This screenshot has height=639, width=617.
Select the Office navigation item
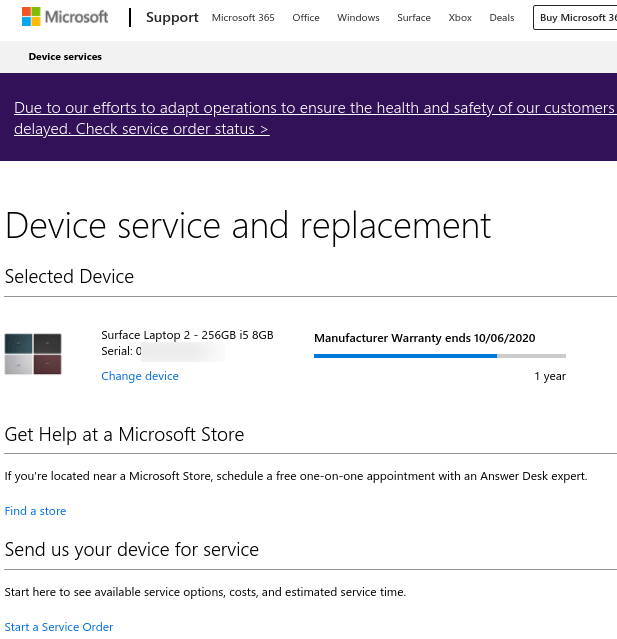coord(306,18)
